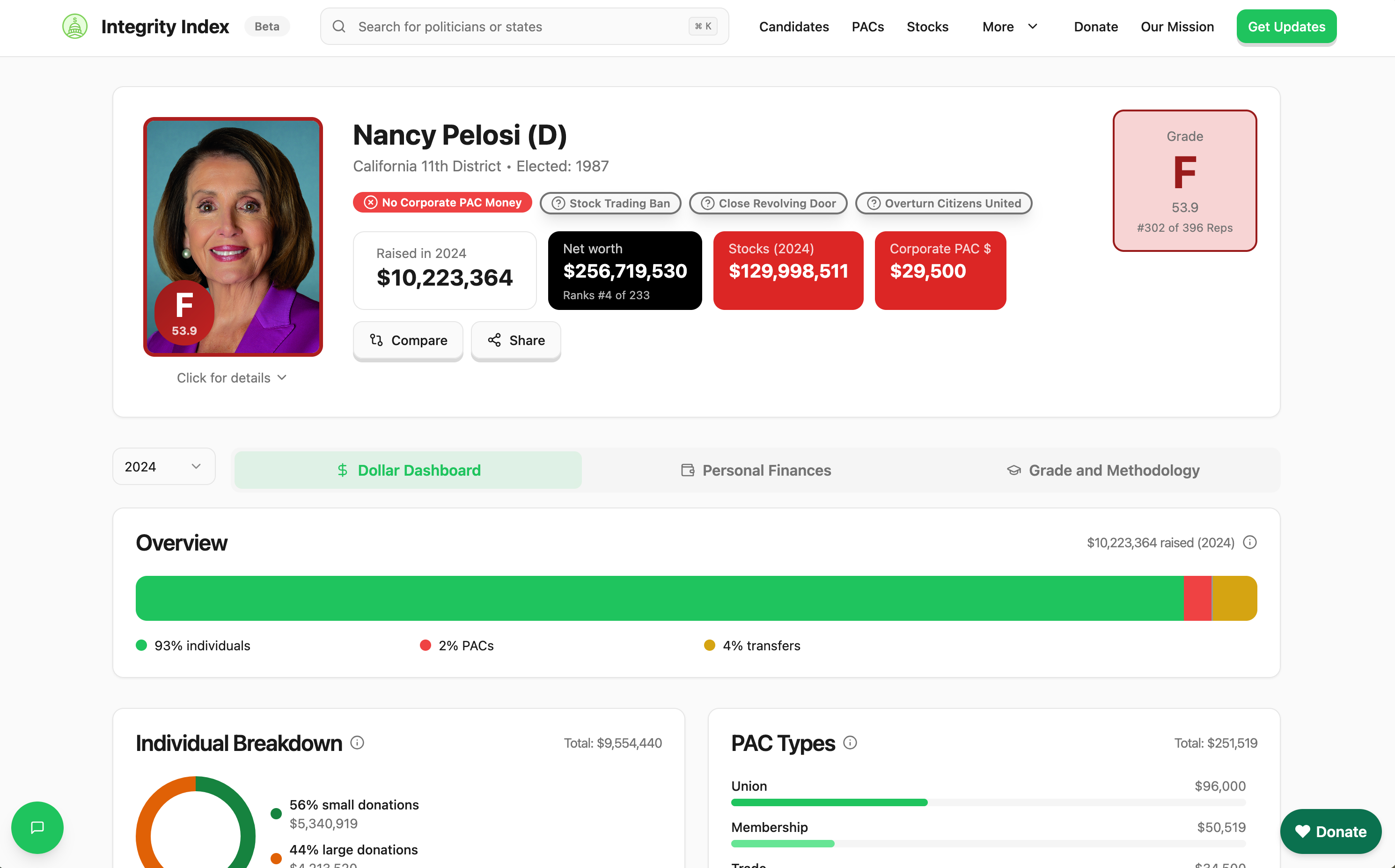Image resolution: width=1395 pixels, height=868 pixels.
Task: Click the Get Updates button
Action: (x=1286, y=26)
